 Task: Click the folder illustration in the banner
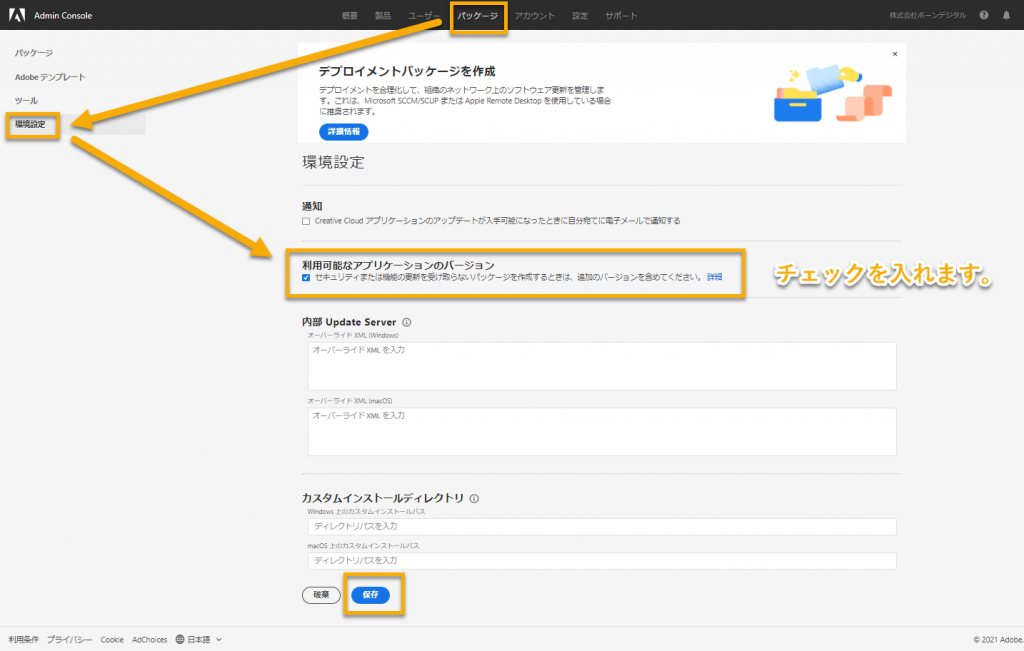tap(832, 93)
